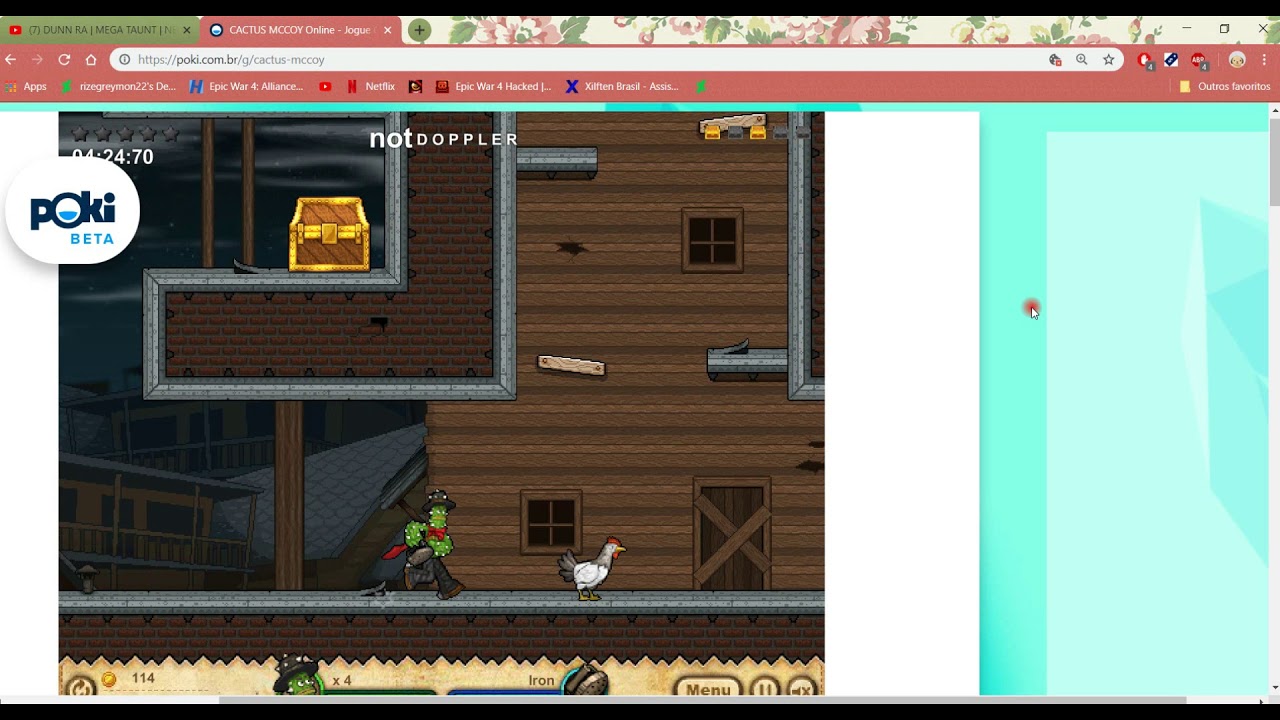Open the Apps bookmark shortcut
The width and height of the screenshot is (1280, 720).
26,87
